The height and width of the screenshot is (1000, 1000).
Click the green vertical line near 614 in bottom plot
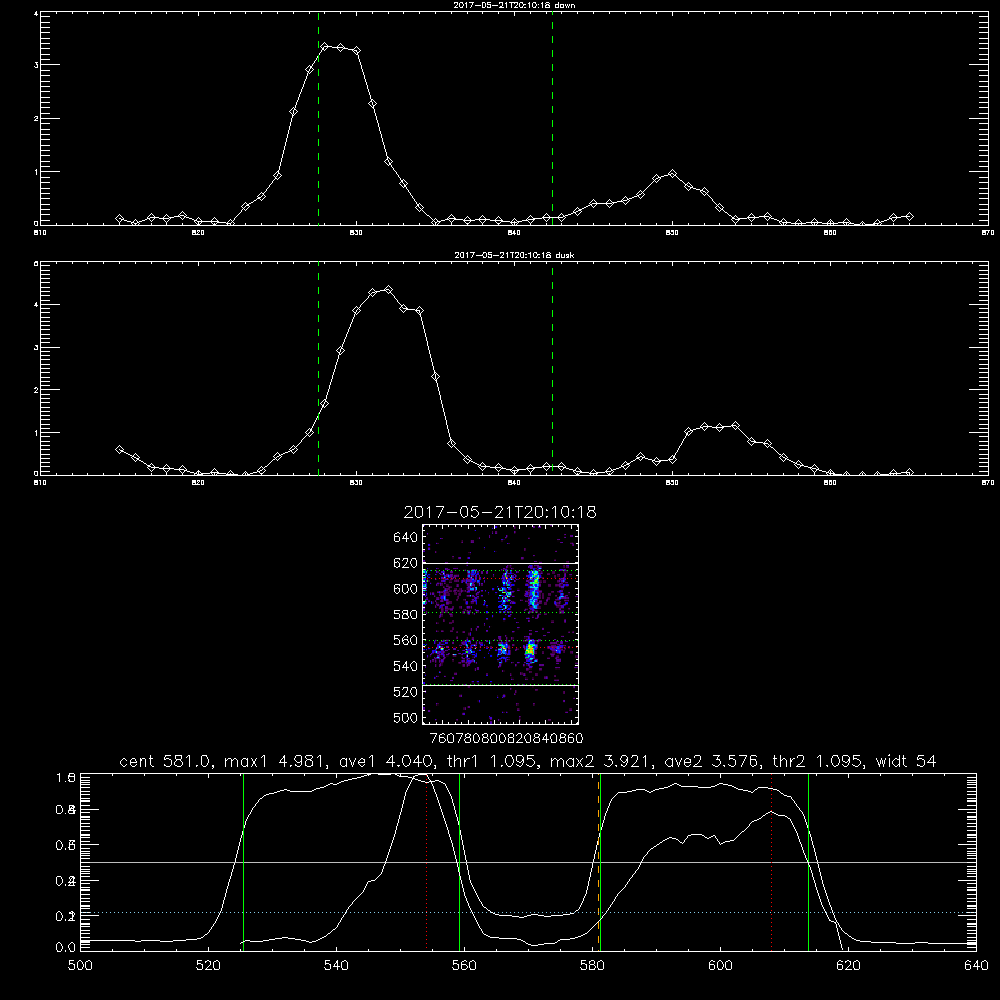click(808, 861)
